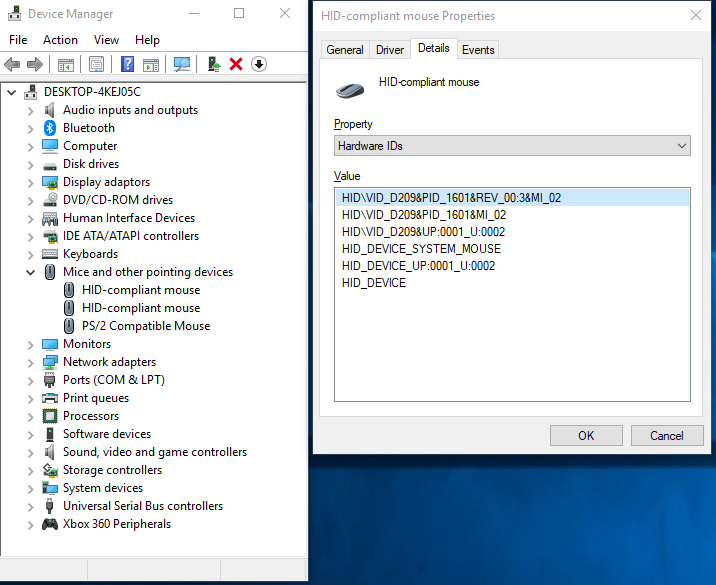Click the Cancel button
This screenshot has height=585, width=716.
[667, 436]
